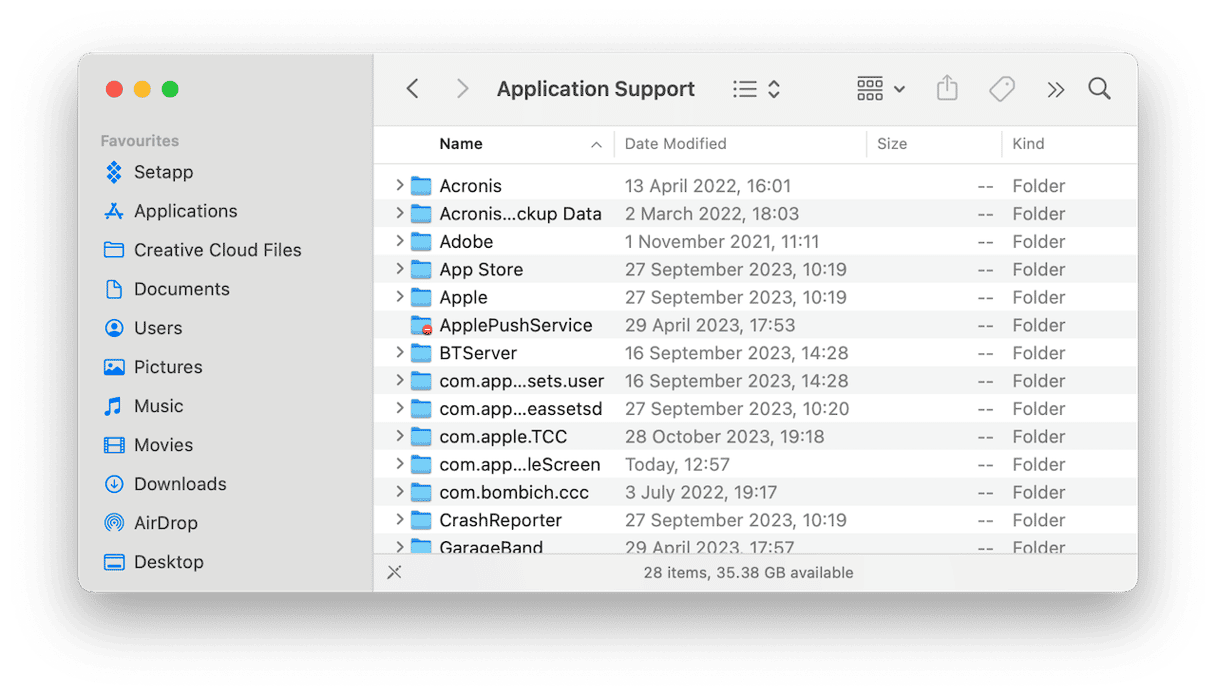Hide the path bar with the X icon
Image resolution: width=1216 pixels, height=695 pixels.
point(394,572)
